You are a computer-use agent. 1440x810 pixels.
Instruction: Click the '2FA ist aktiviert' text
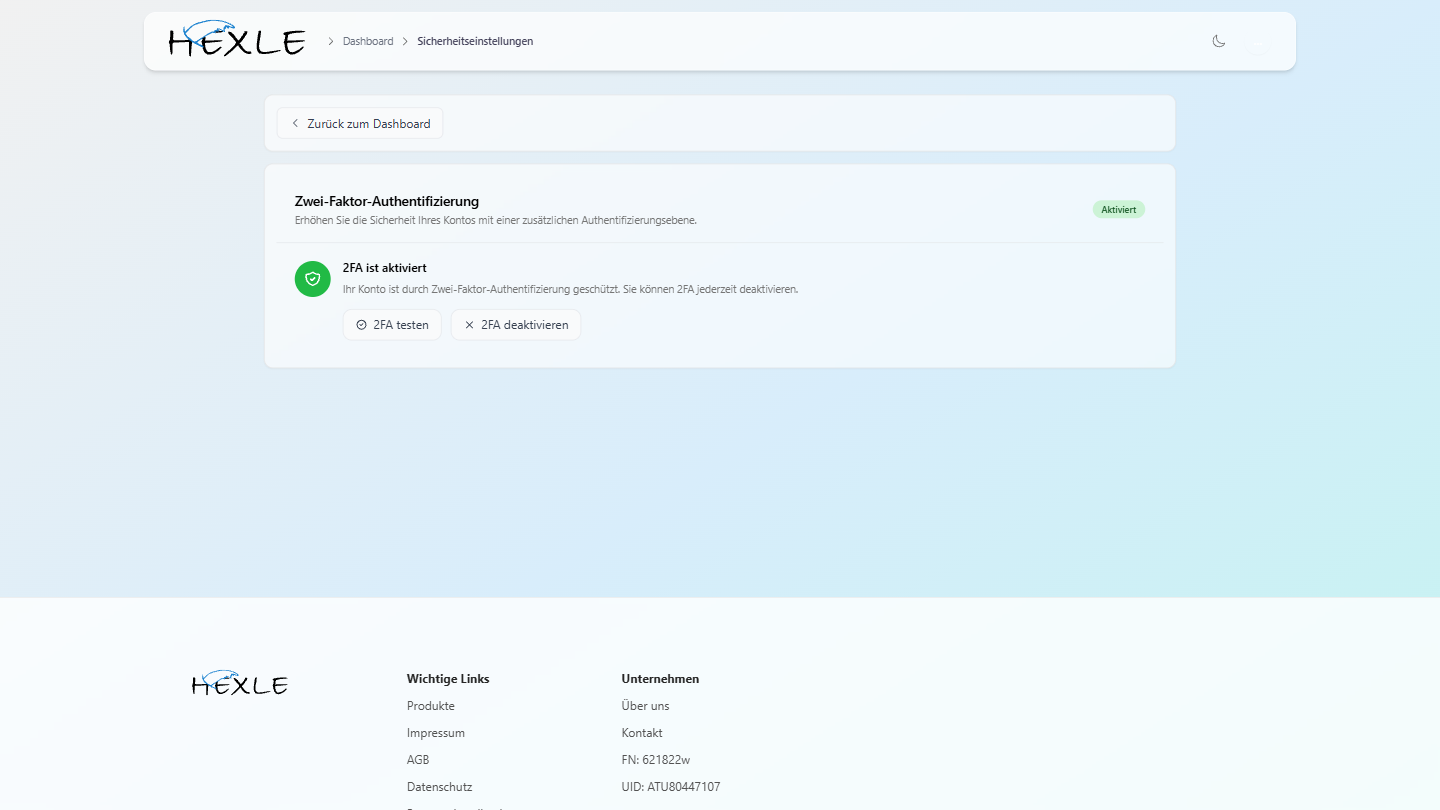(x=385, y=268)
